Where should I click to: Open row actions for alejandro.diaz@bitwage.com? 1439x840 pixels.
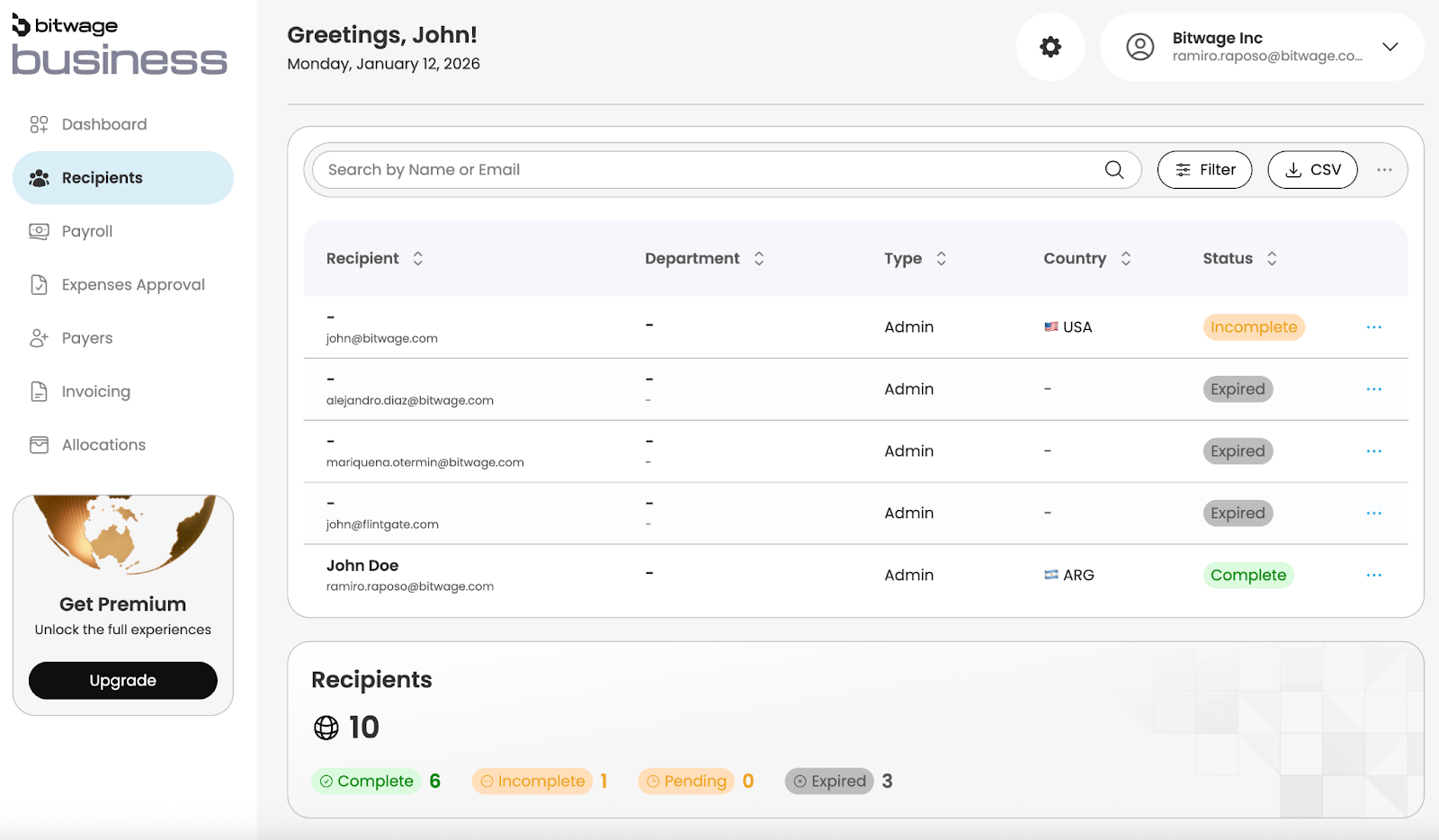tap(1373, 389)
